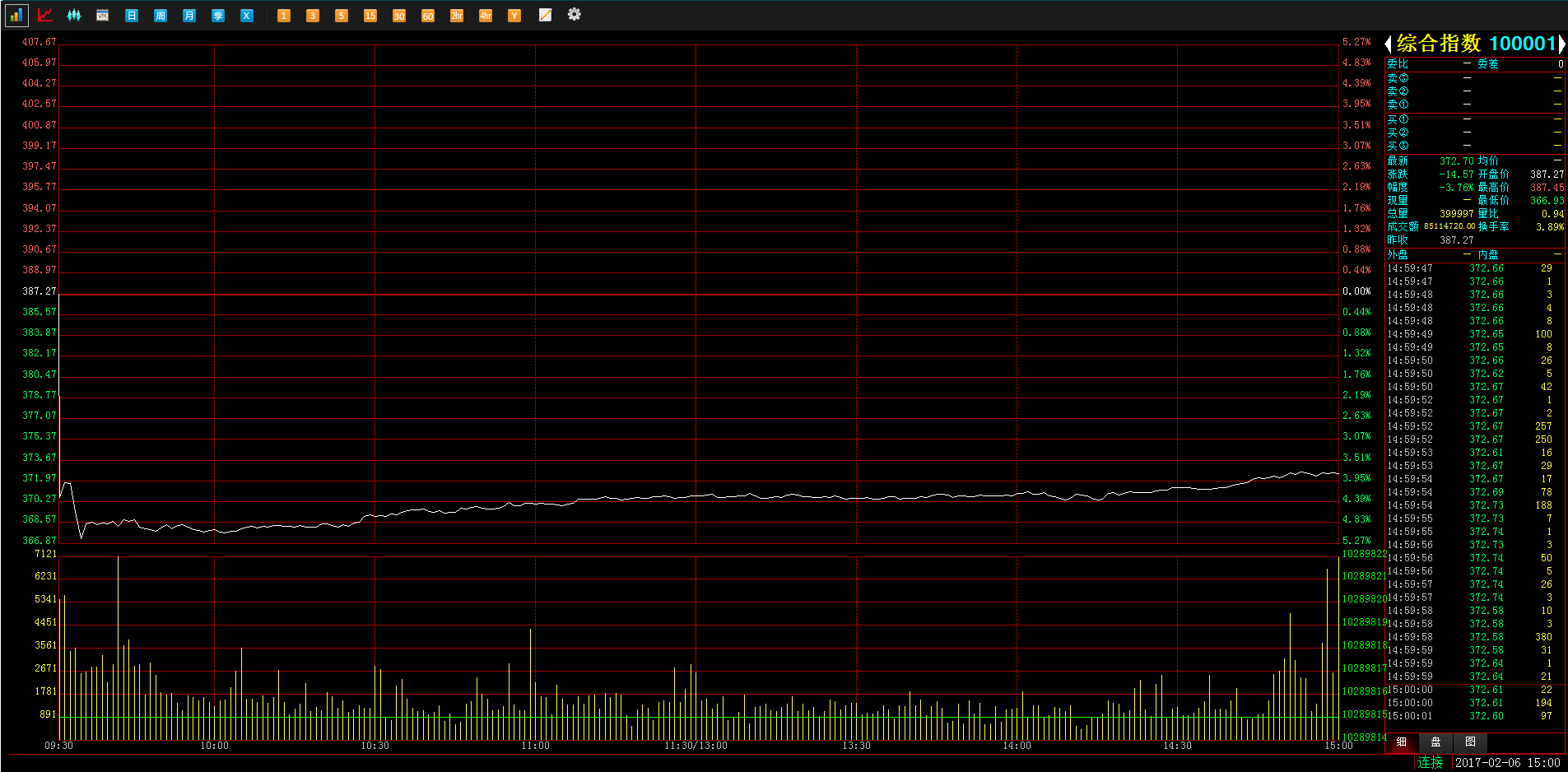Click the green 连接 connection status

click(1431, 763)
